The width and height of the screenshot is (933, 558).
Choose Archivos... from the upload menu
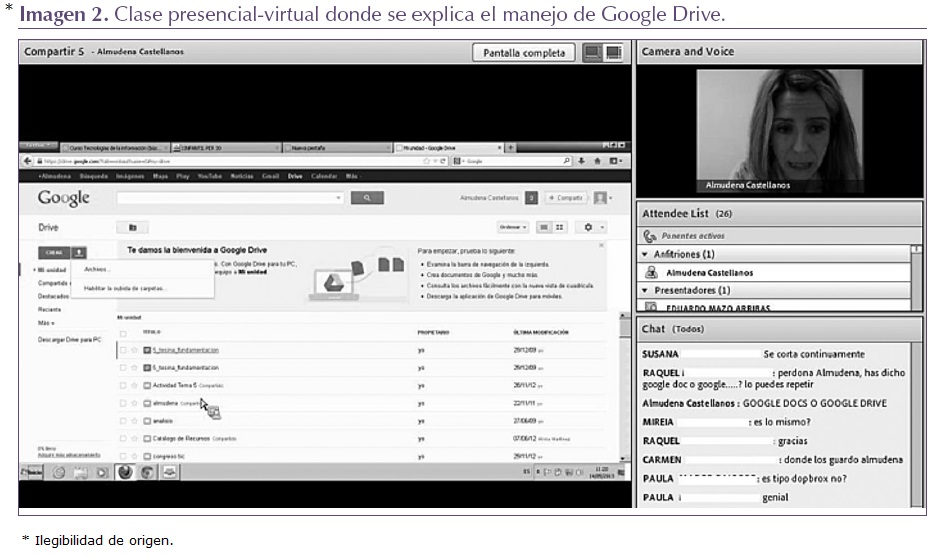[x=98, y=270]
